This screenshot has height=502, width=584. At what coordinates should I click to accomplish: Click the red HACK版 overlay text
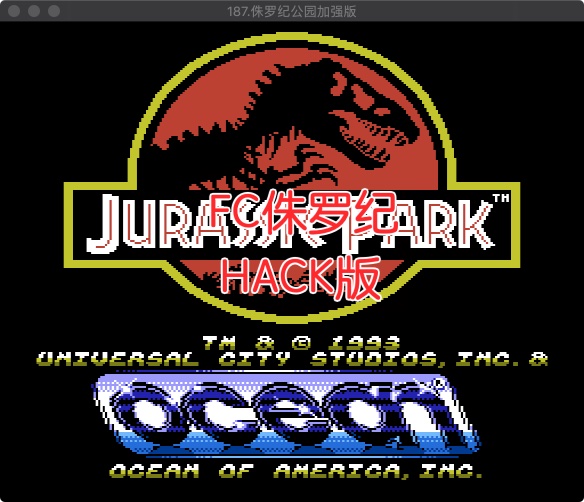click(x=301, y=277)
